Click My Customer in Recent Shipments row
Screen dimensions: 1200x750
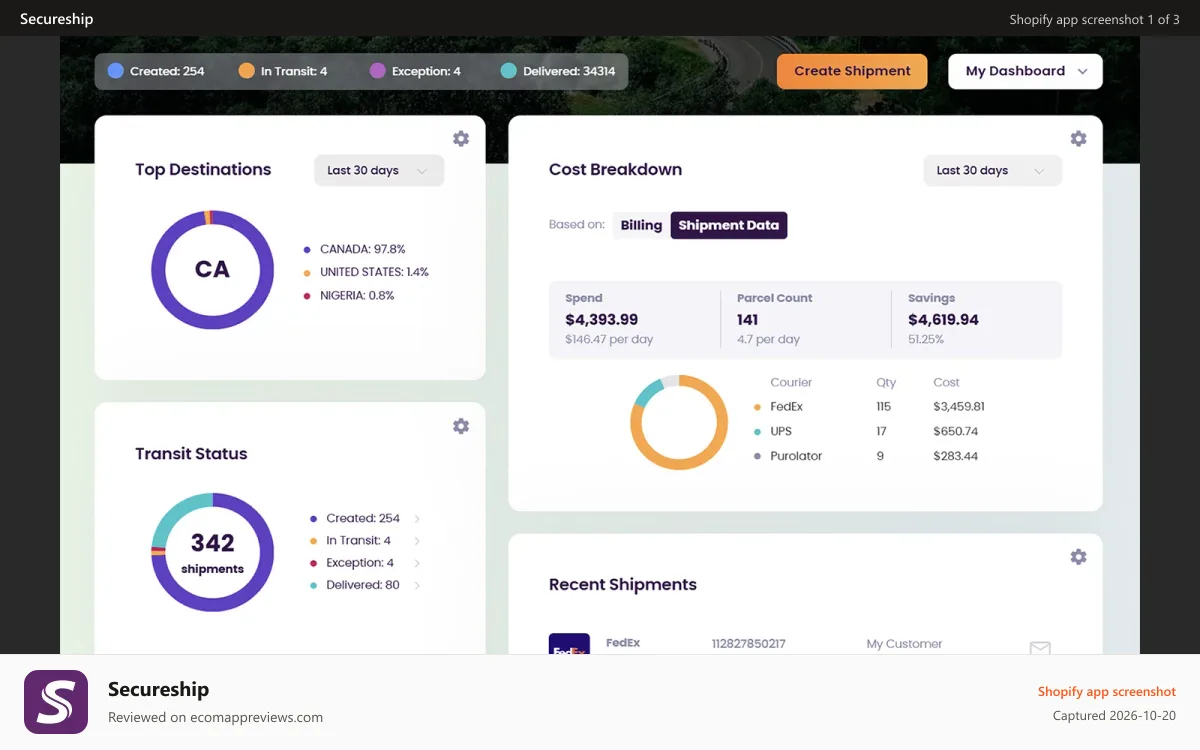904,644
